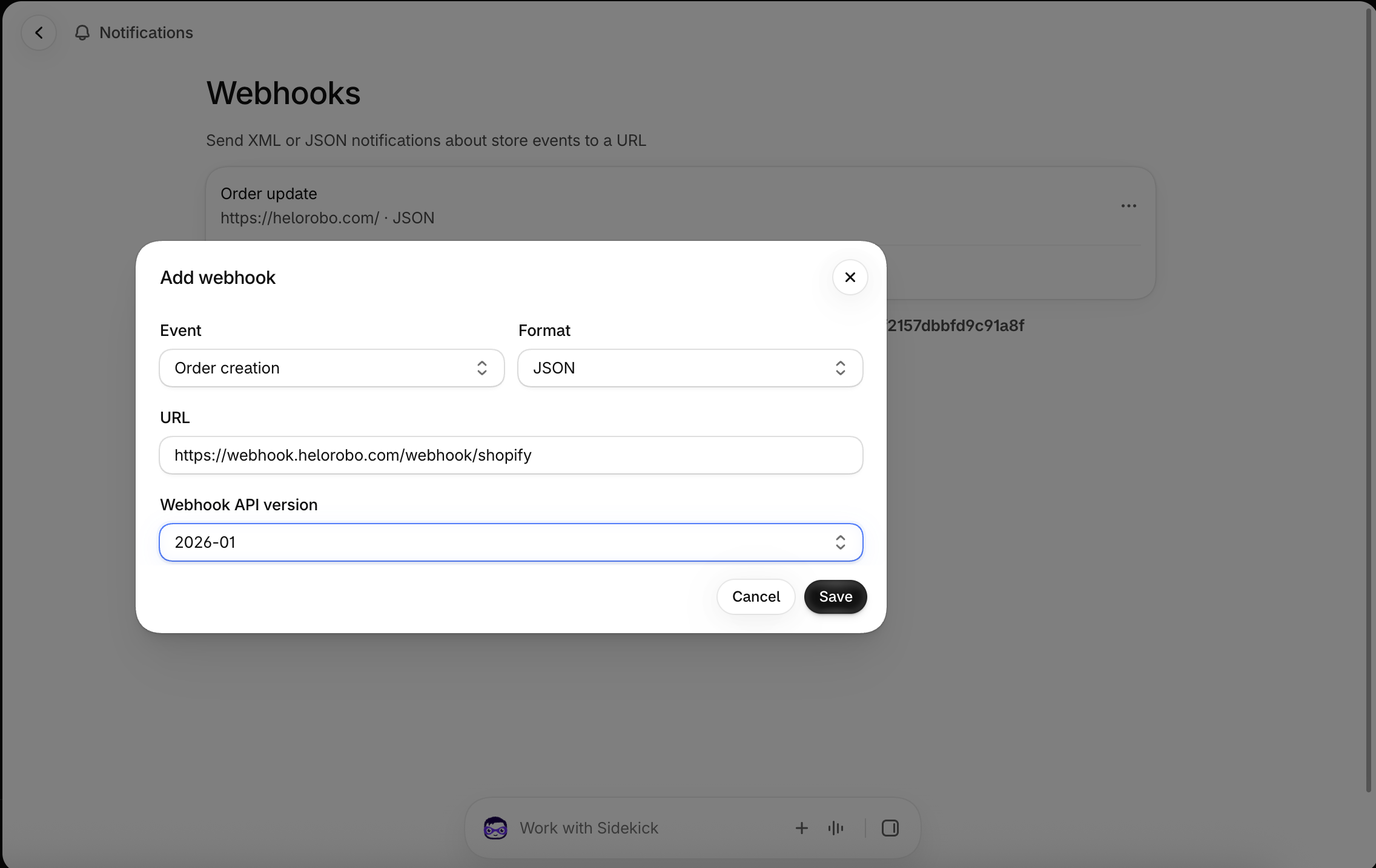Screen dimensions: 1376x868
Task: Open the Order update webhook options menu
Action: [x=1128, y=206]
